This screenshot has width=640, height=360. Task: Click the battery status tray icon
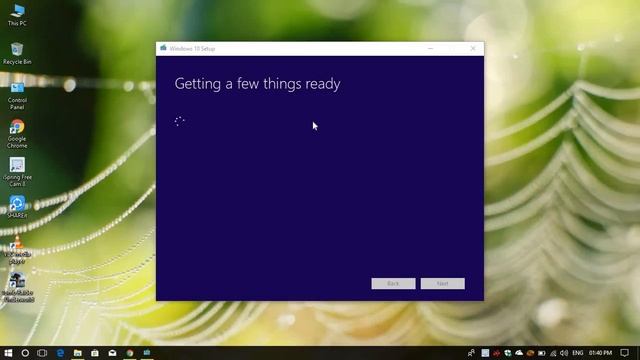[542, 353]
